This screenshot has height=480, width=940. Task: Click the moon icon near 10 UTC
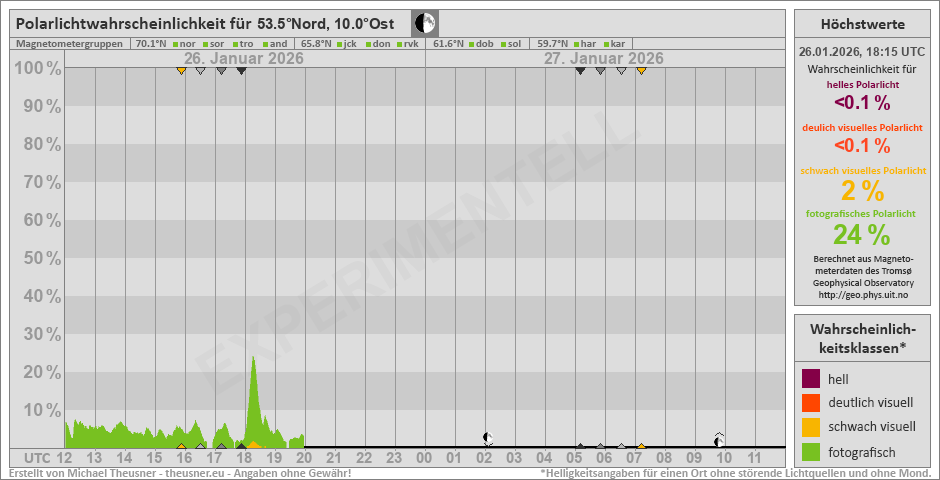(719, 439)
